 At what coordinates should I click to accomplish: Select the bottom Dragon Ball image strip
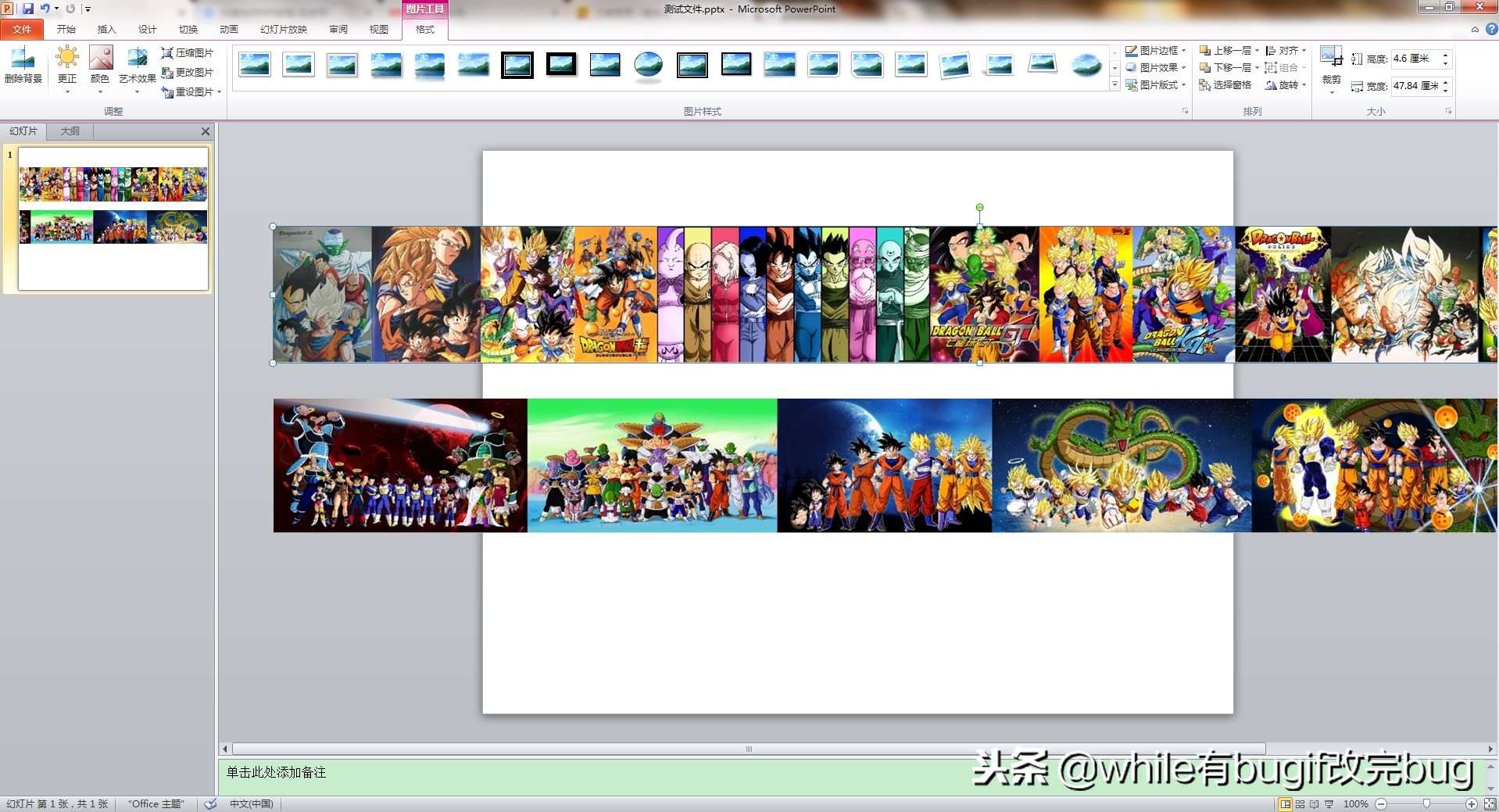tap(885, 466)
